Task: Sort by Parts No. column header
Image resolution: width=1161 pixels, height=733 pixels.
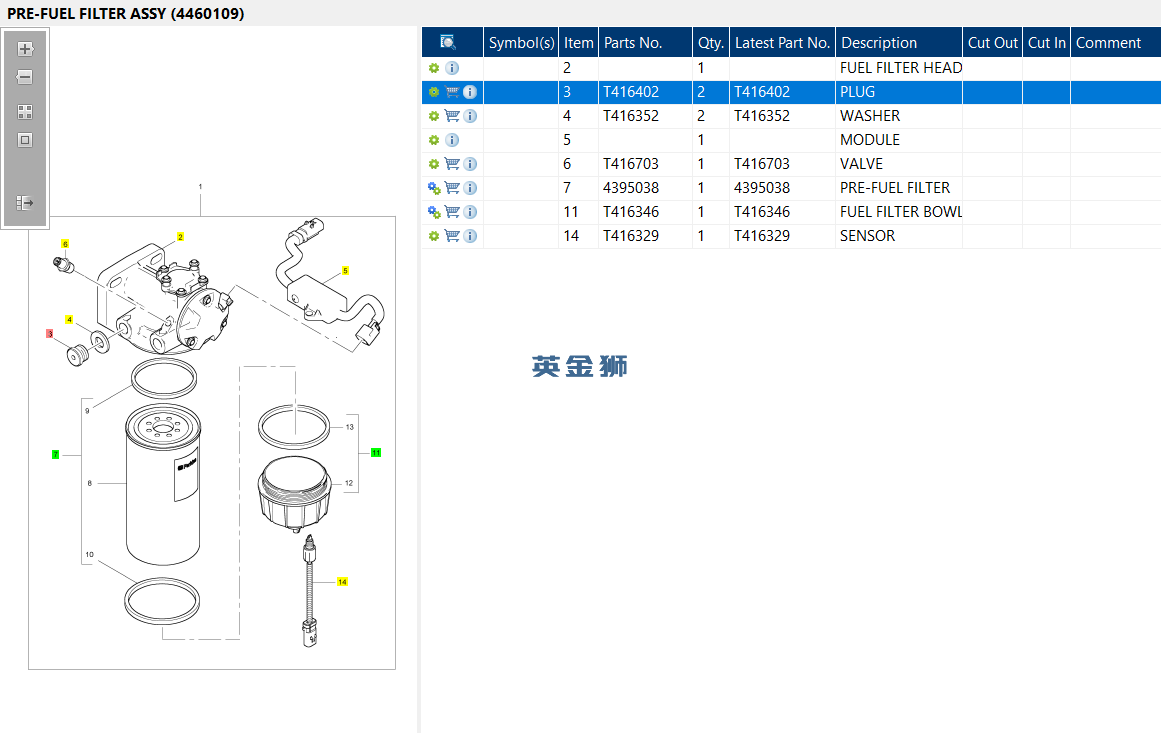Action: point(646,42)
